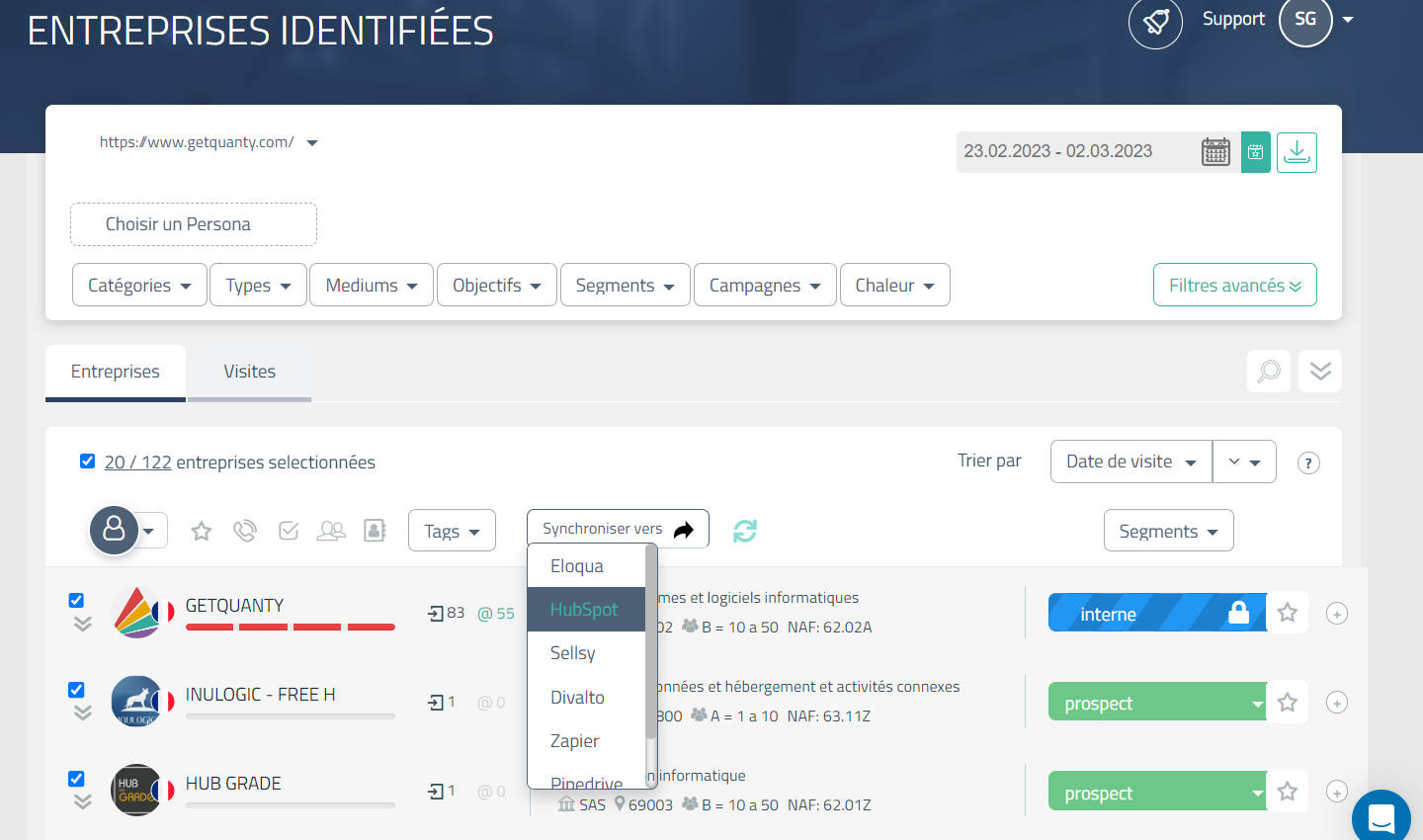Click the phone call toolbar icon
The width and height of the screenshot is (1423, 840).
coord(245,532)
